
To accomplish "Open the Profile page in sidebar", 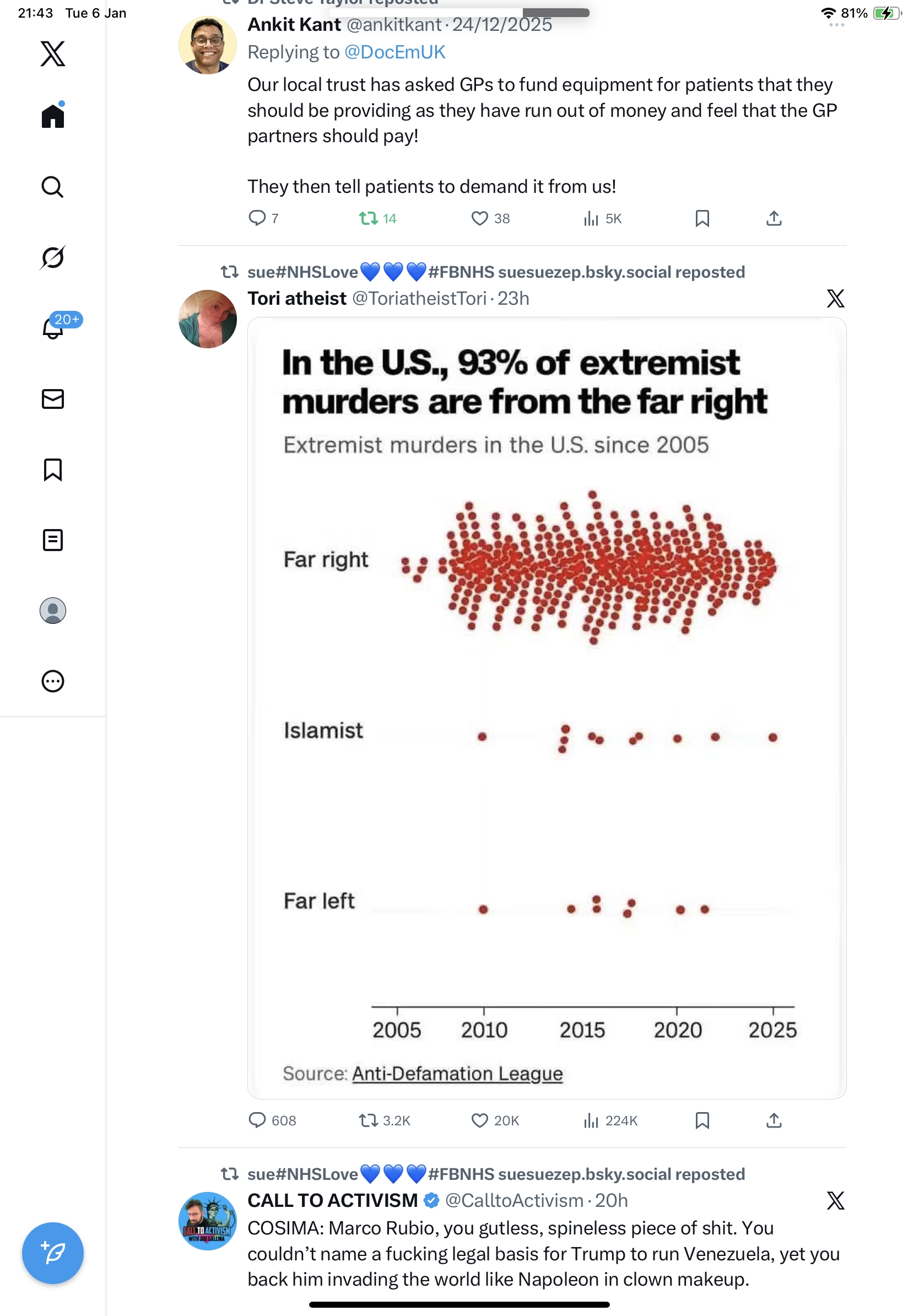I will [53, 611].
